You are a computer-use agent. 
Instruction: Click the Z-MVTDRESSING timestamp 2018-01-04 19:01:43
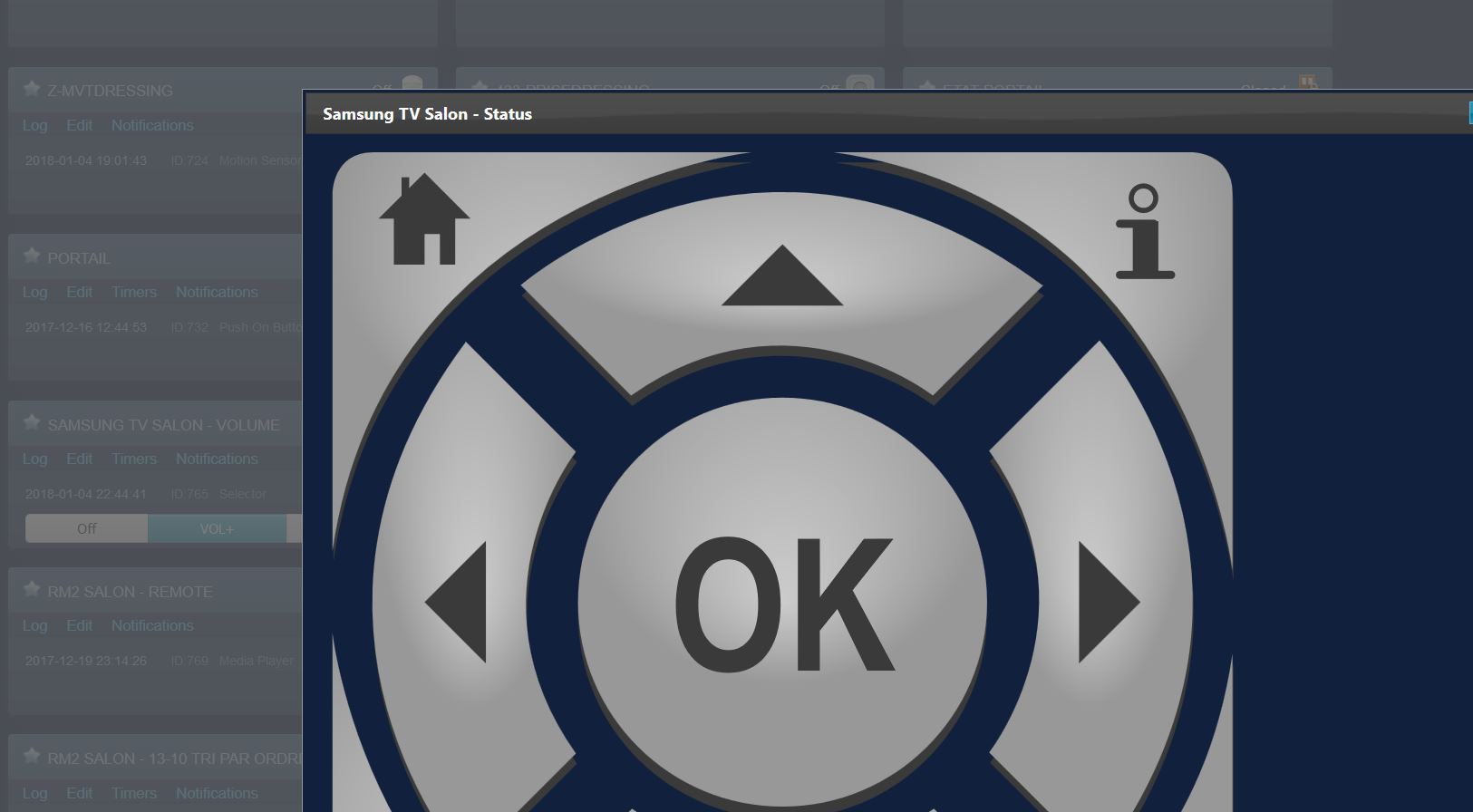85,160
